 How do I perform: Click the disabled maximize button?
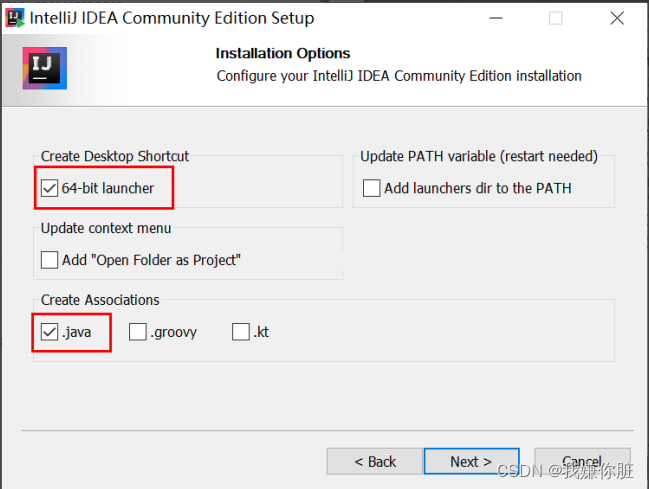tap(555, 18)
